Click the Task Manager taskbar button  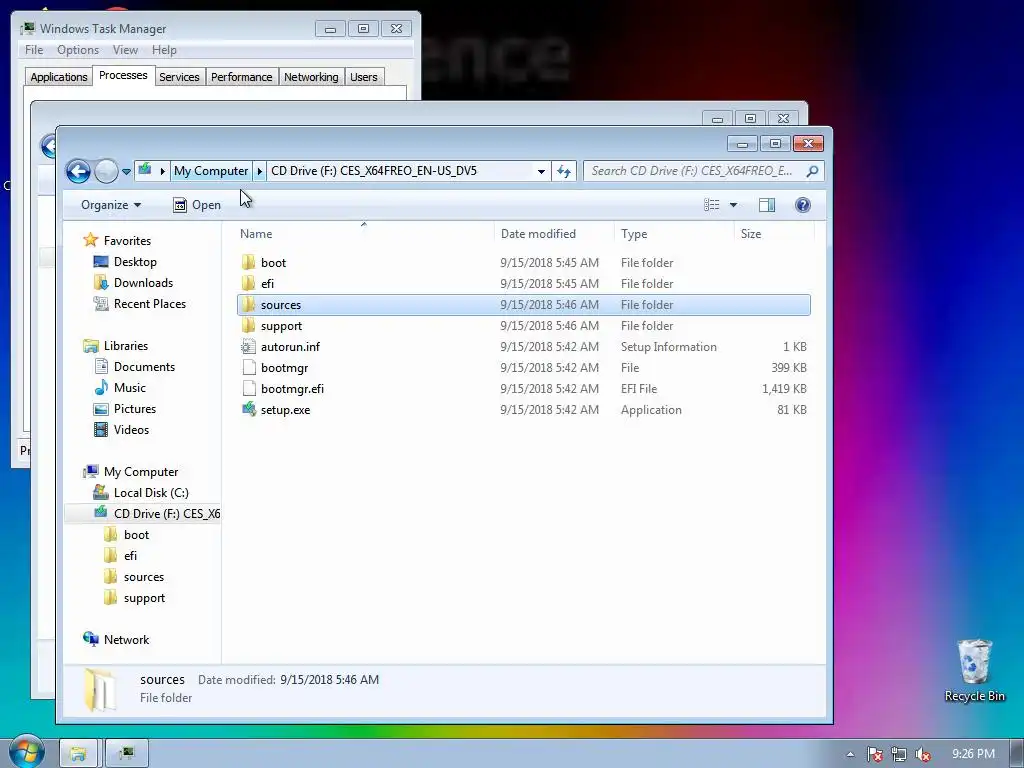127,754
